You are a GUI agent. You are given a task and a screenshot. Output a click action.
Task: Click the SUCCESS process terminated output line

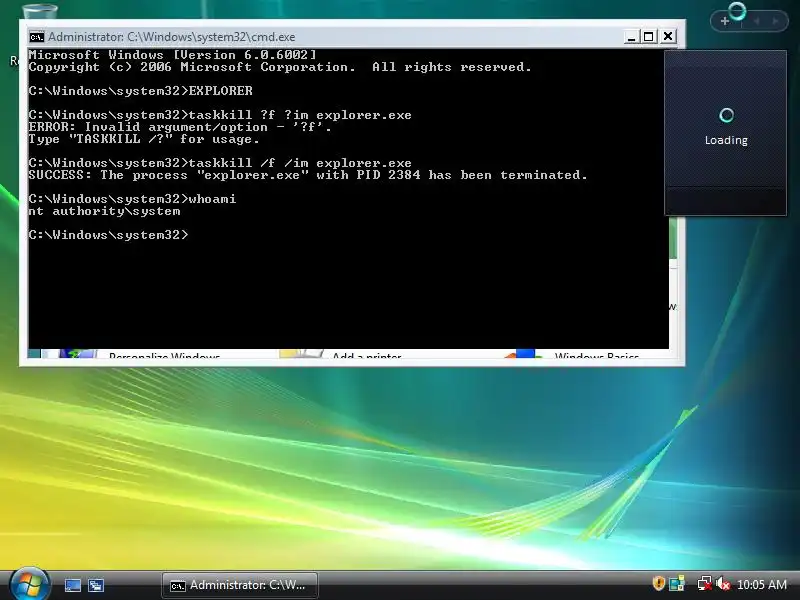(308, 175)
